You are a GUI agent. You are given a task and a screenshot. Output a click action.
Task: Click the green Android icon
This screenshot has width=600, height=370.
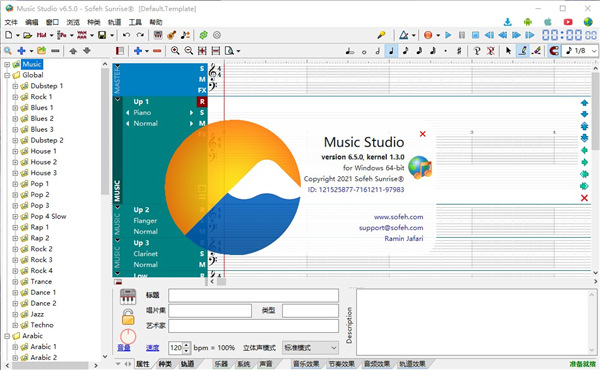tap(528, 22)
